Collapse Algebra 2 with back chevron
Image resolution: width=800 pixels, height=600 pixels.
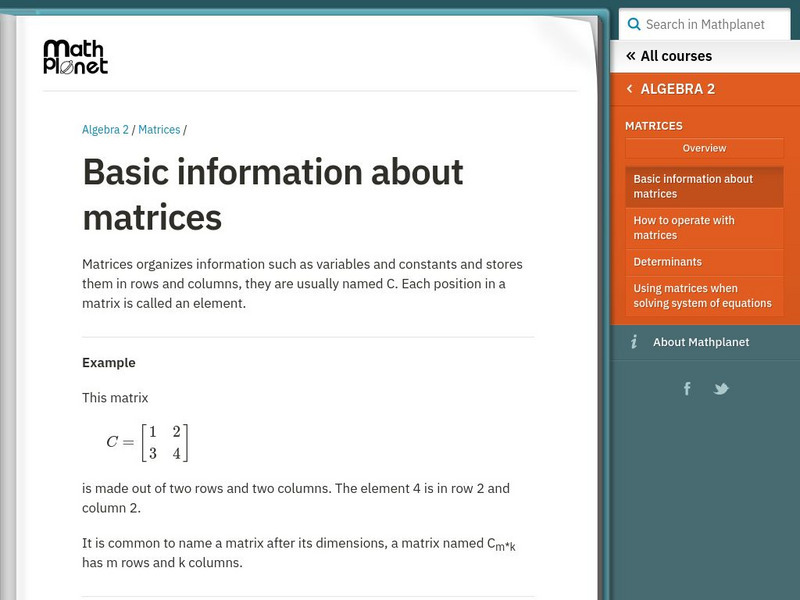click(x=630, y=89)
